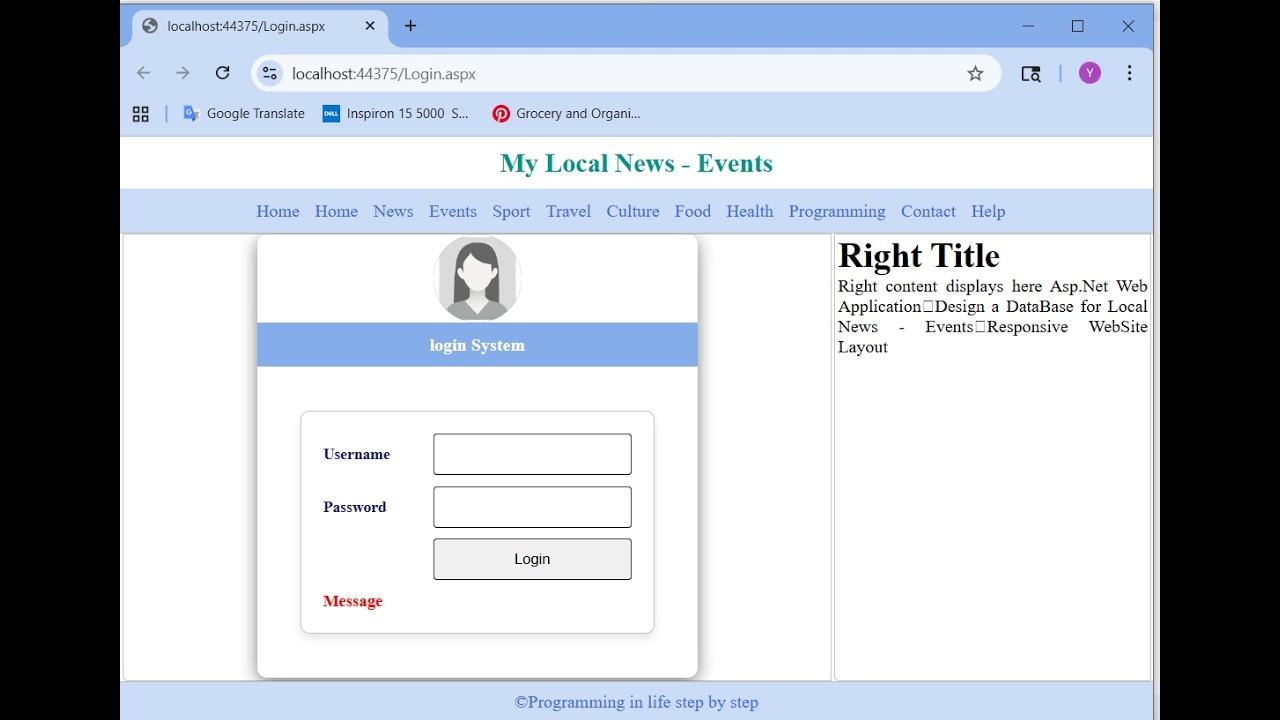
Task: Go to the first Home nav link
Action: point(278,211)
